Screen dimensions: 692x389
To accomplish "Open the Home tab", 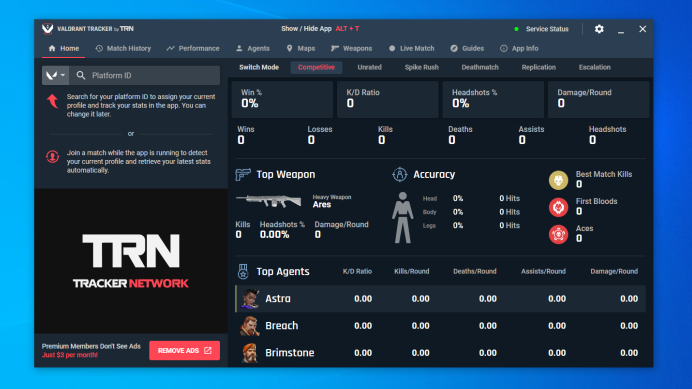I will click(x=64, y=49).
